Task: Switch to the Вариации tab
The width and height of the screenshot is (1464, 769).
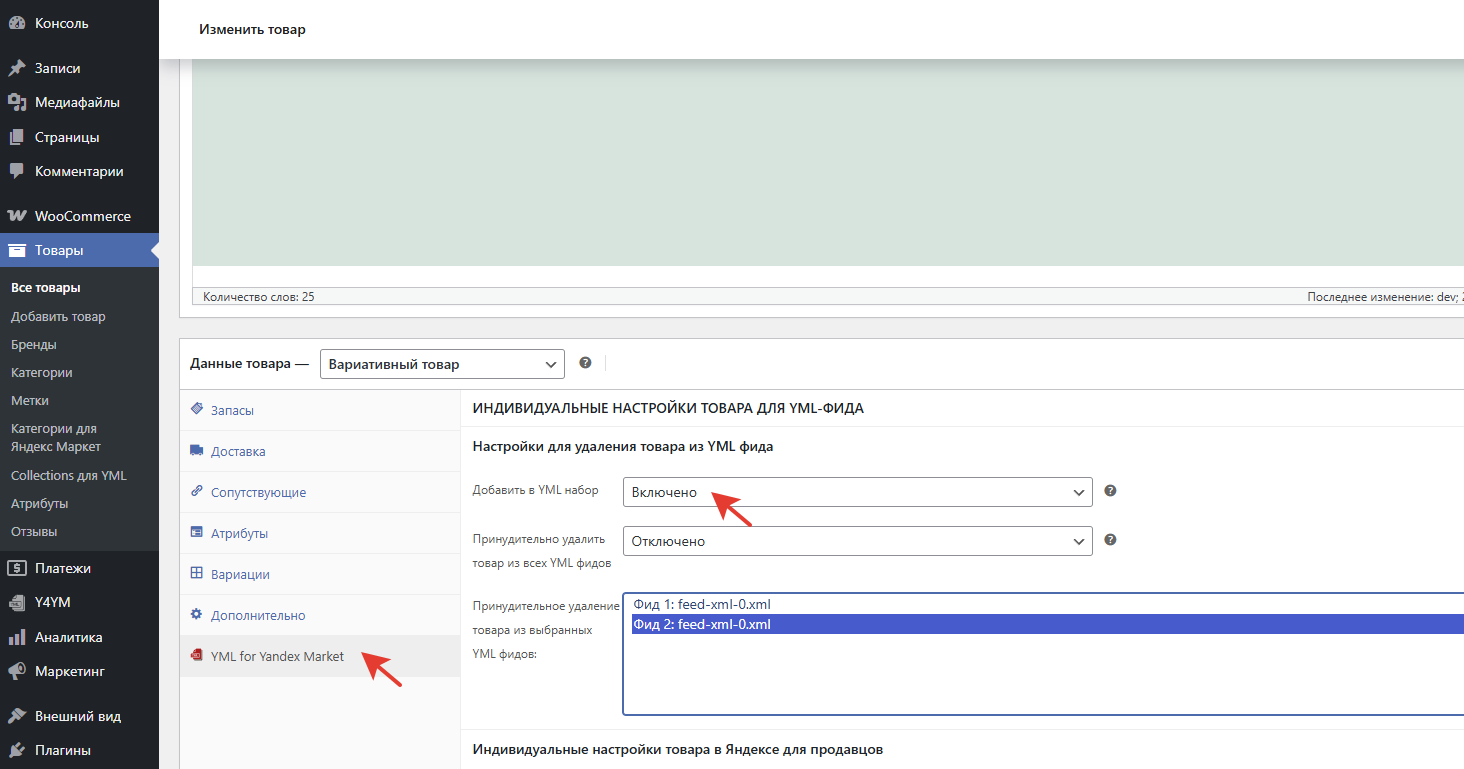Action: coord(240,575)
